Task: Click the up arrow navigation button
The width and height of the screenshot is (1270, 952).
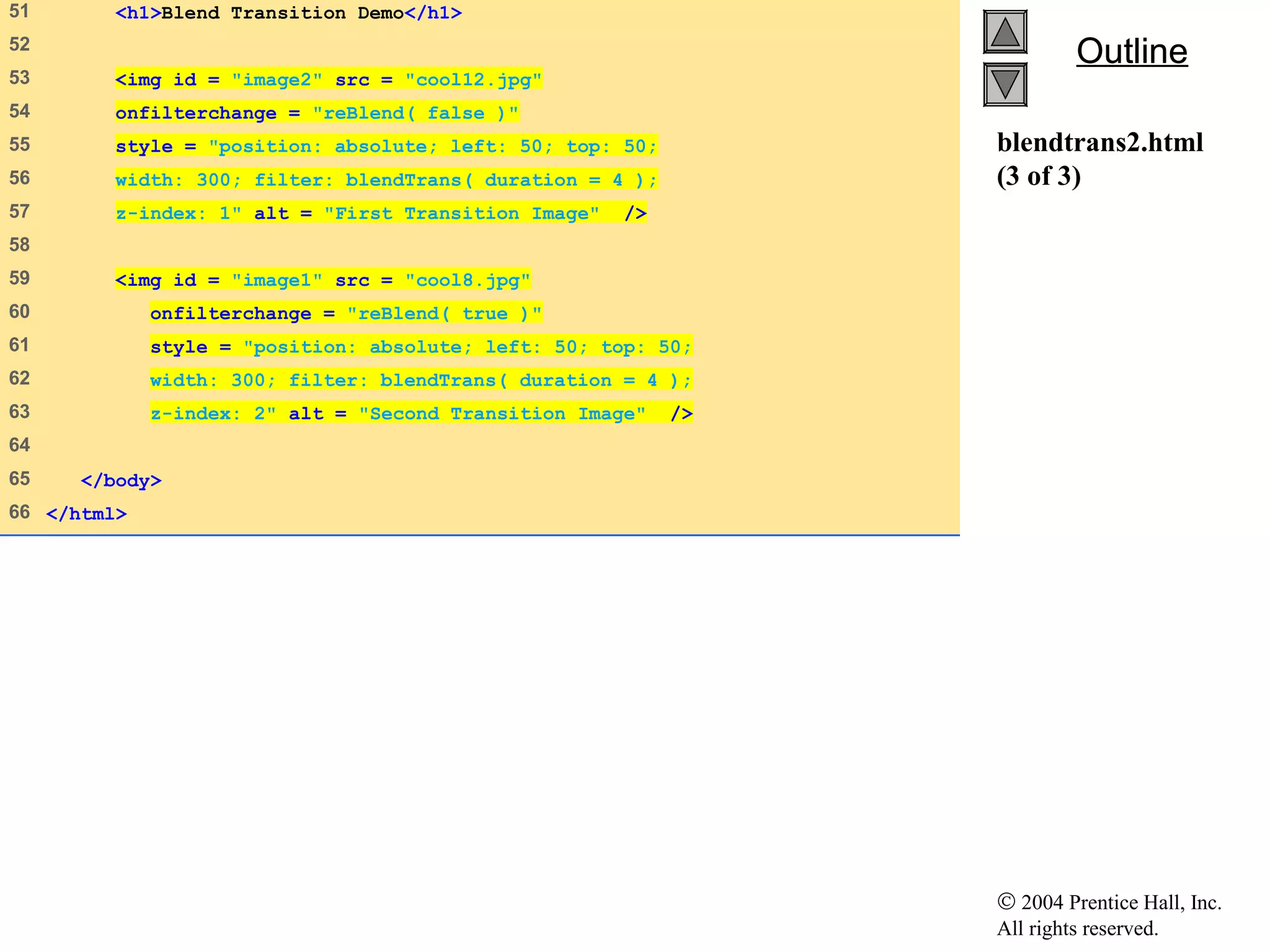Action: click(x=1005, y=32)
